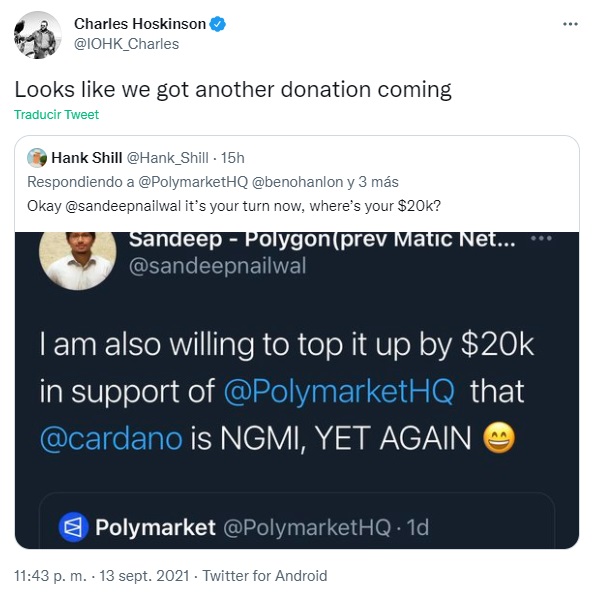The height and width of the screenshot is (602, 596).
Task: Click Charles Hoskinson's profile avatar
Action: [38, 35]
